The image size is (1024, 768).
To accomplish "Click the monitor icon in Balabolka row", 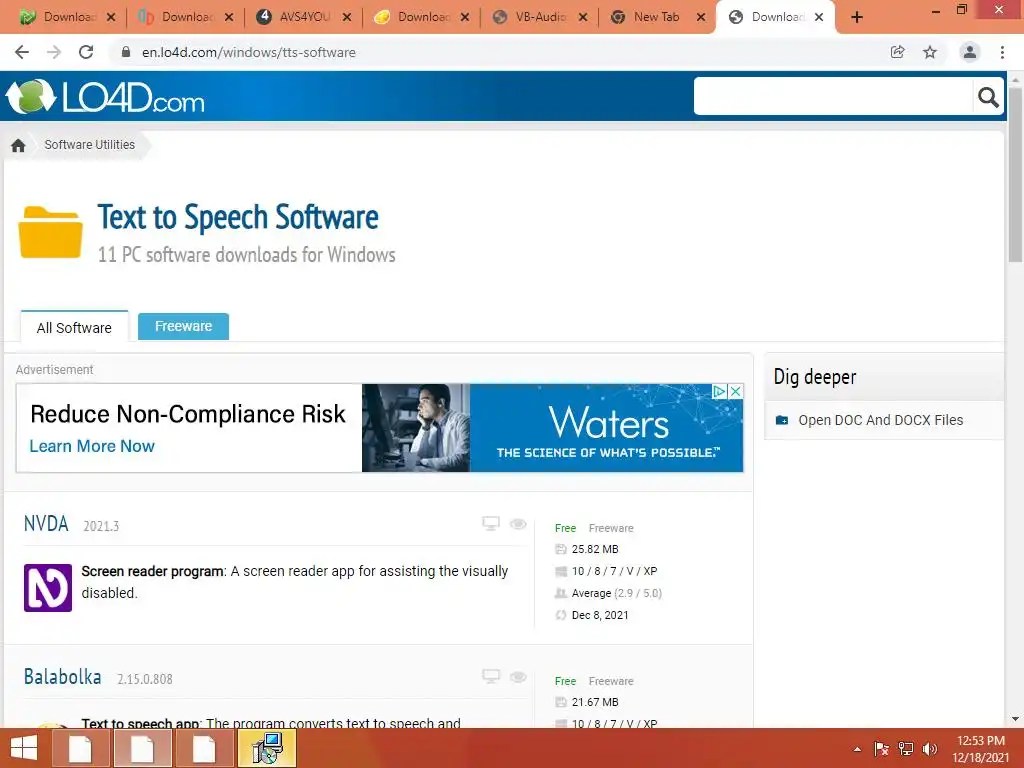I will [491, 676].
